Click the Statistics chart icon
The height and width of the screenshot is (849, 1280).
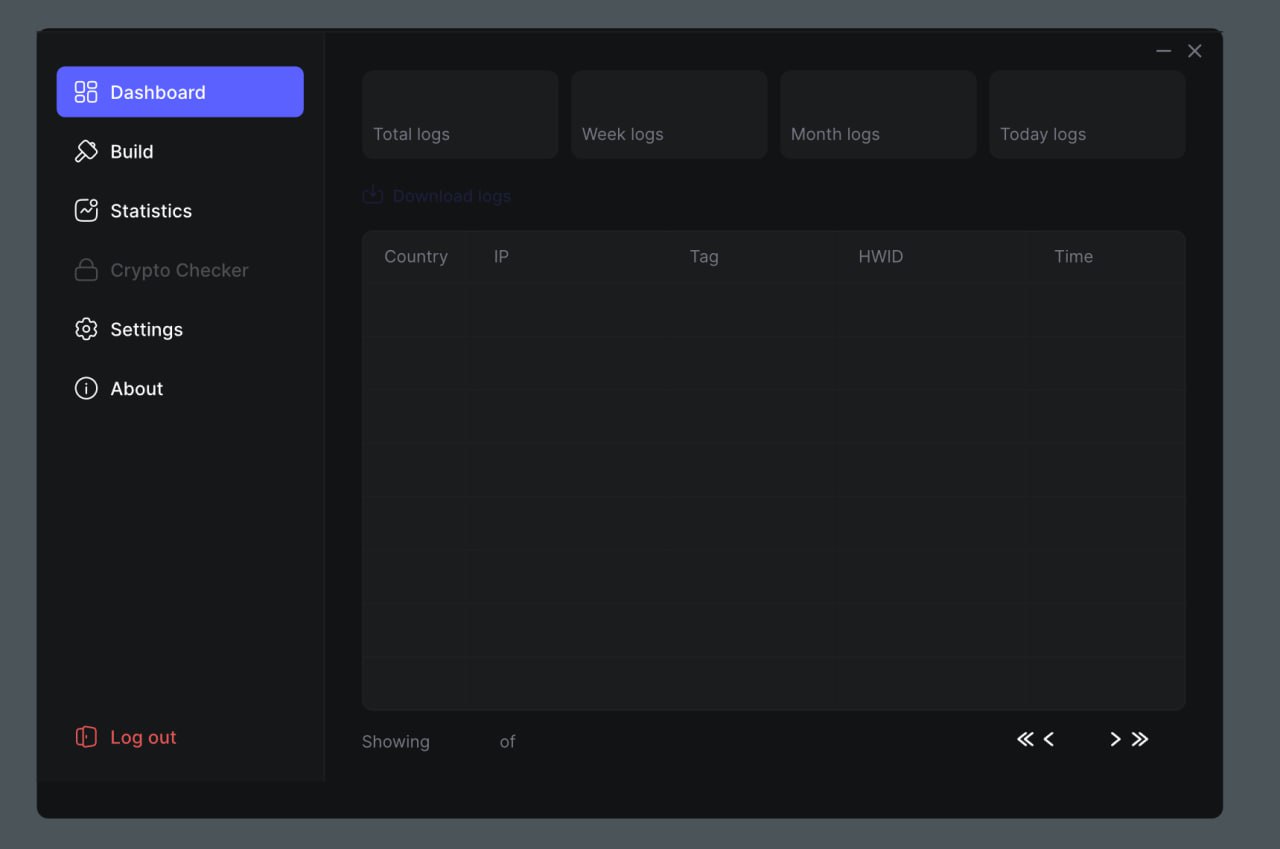tap(86, 210)
